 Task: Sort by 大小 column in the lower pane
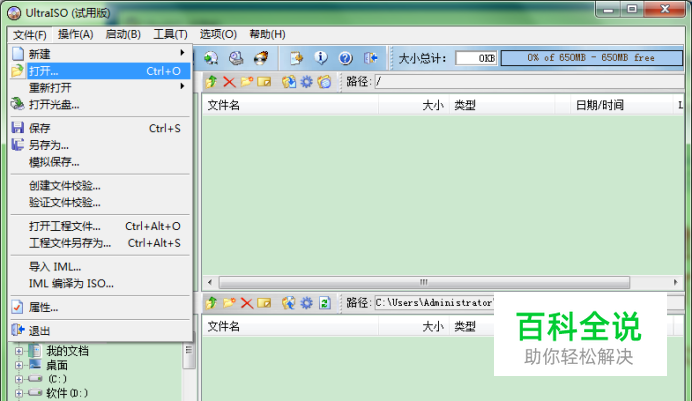[414, 326]
